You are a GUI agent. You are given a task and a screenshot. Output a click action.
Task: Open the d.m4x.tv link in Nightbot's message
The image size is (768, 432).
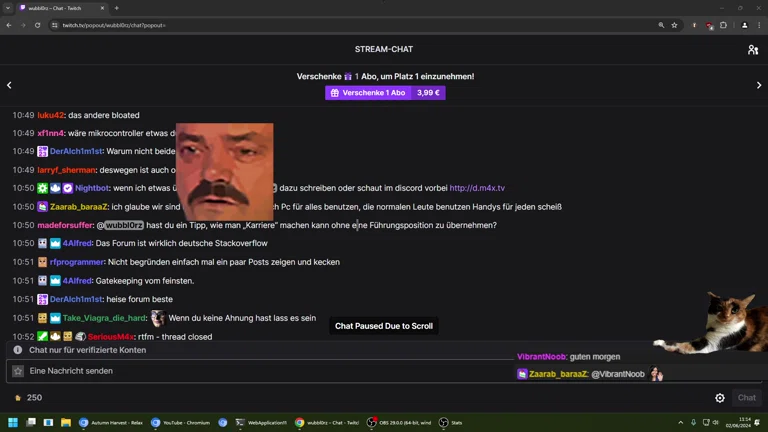click(477, 188)
